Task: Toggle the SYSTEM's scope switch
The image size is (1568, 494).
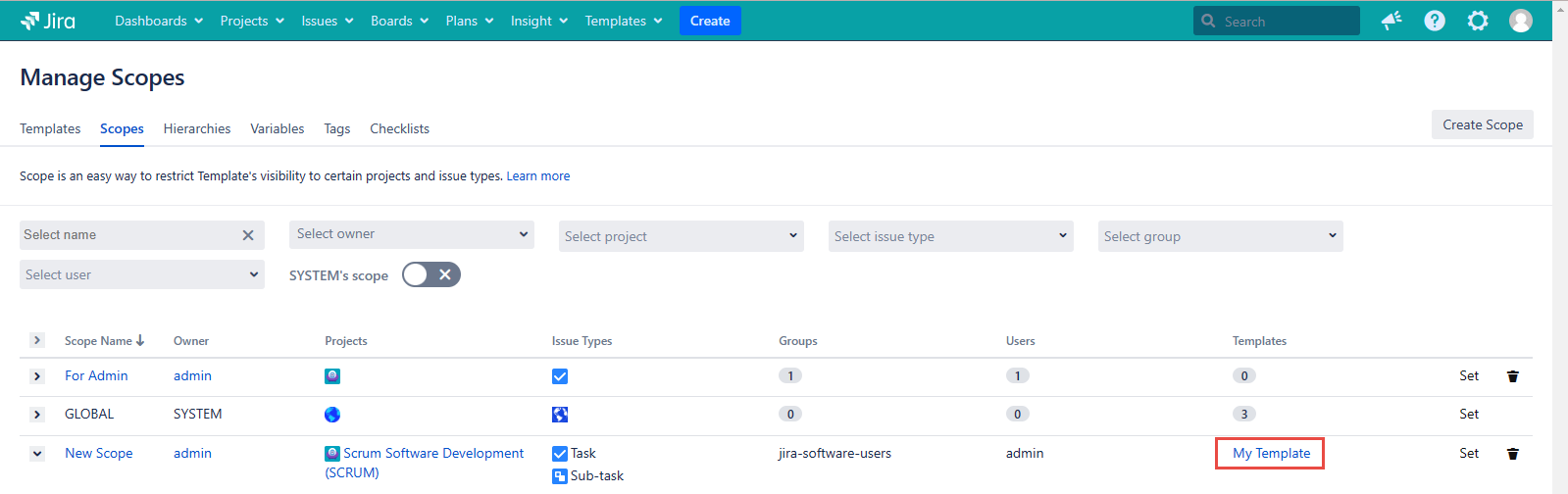Action: pos(431,275)
